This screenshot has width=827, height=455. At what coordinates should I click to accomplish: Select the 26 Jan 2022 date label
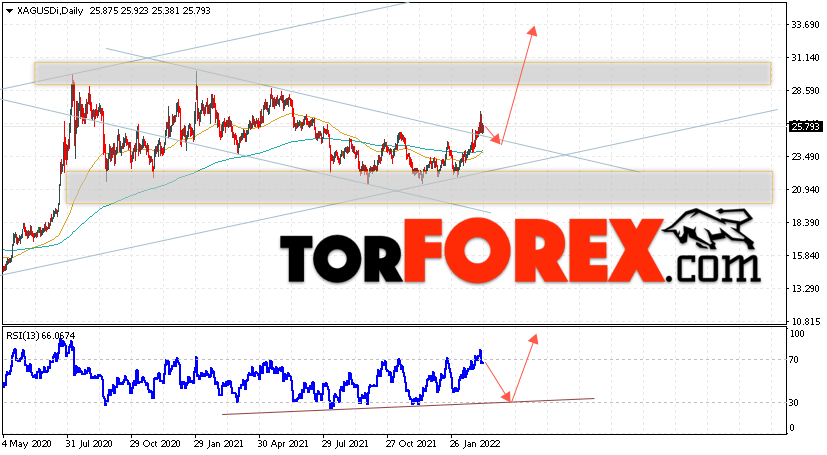pos(475,444)
